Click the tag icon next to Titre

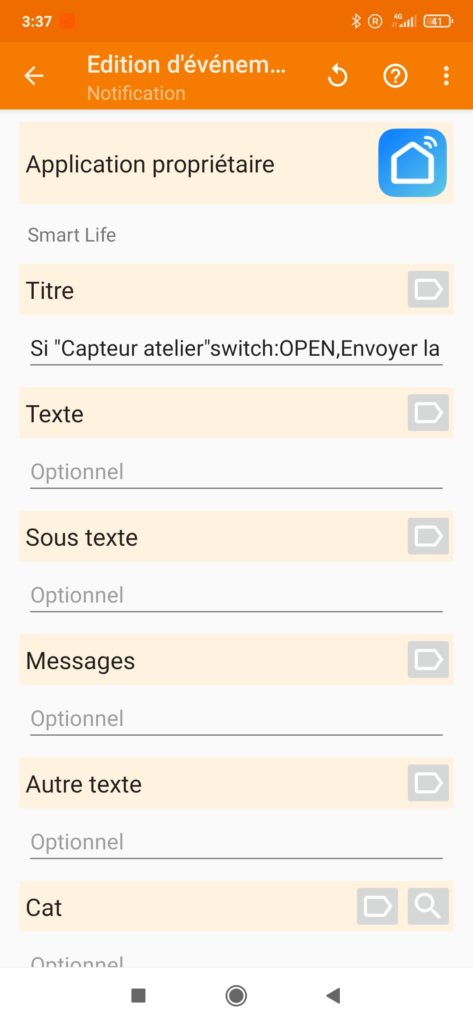tap(428, 289)
